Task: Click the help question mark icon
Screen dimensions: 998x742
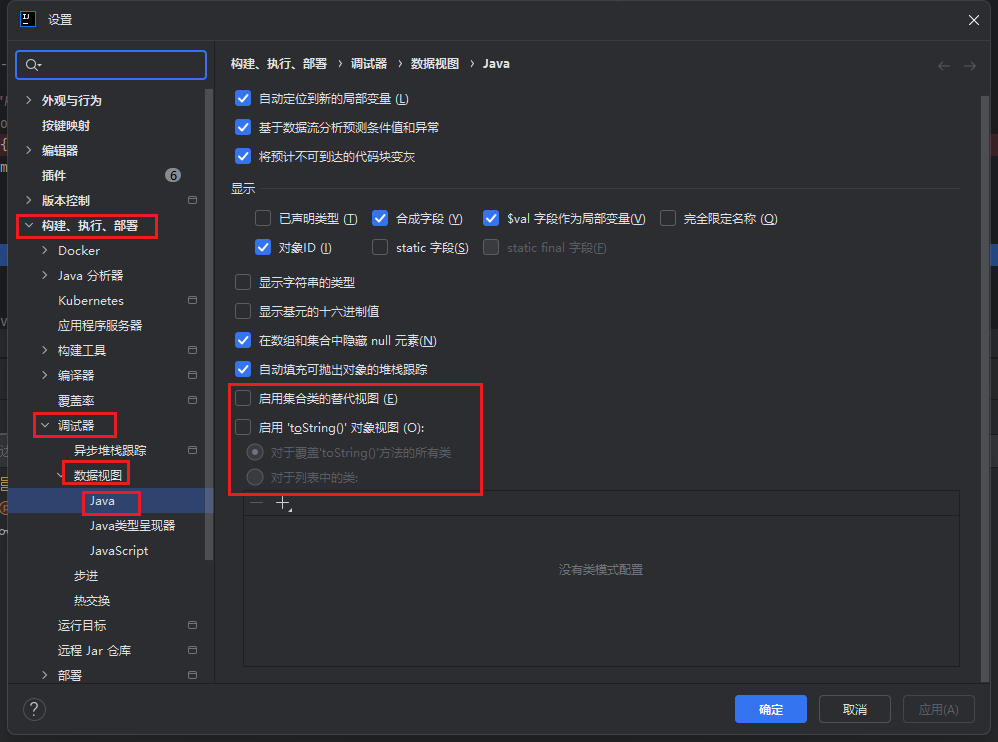Action: point(34,709)
